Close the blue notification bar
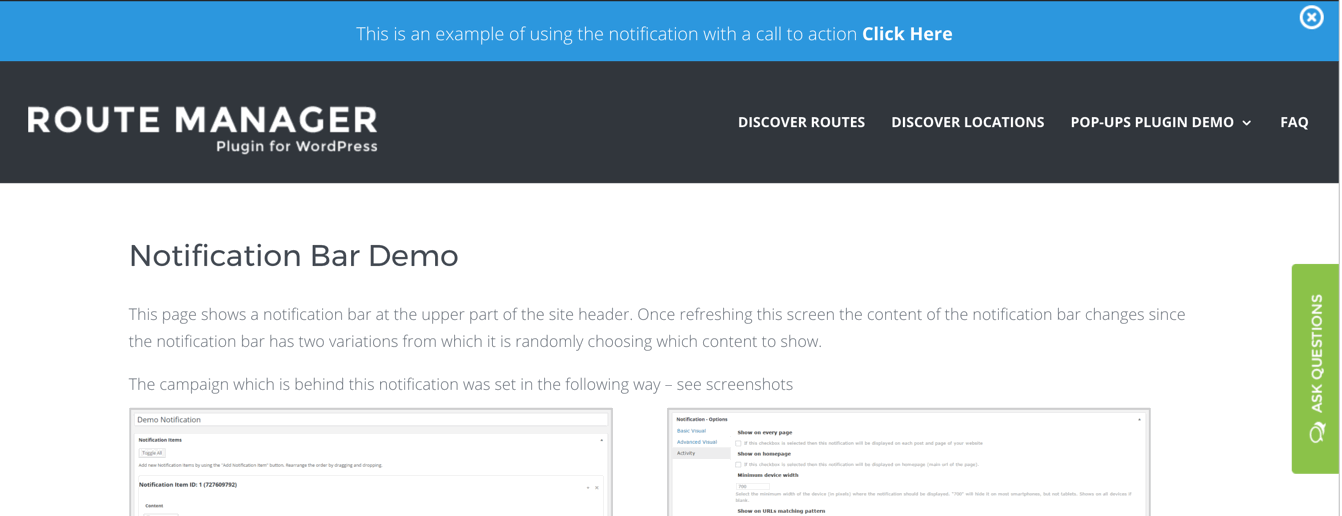The width and height of the screenshot is (1342, 516). pos(1311,17)
